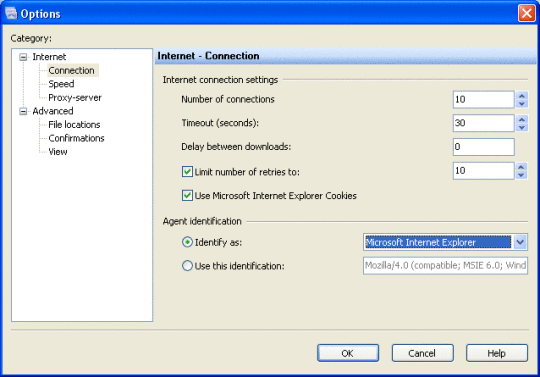Screen dimensions: 540x377
Task: Increase Number of connections value
Action: click(x=522, y=96)
